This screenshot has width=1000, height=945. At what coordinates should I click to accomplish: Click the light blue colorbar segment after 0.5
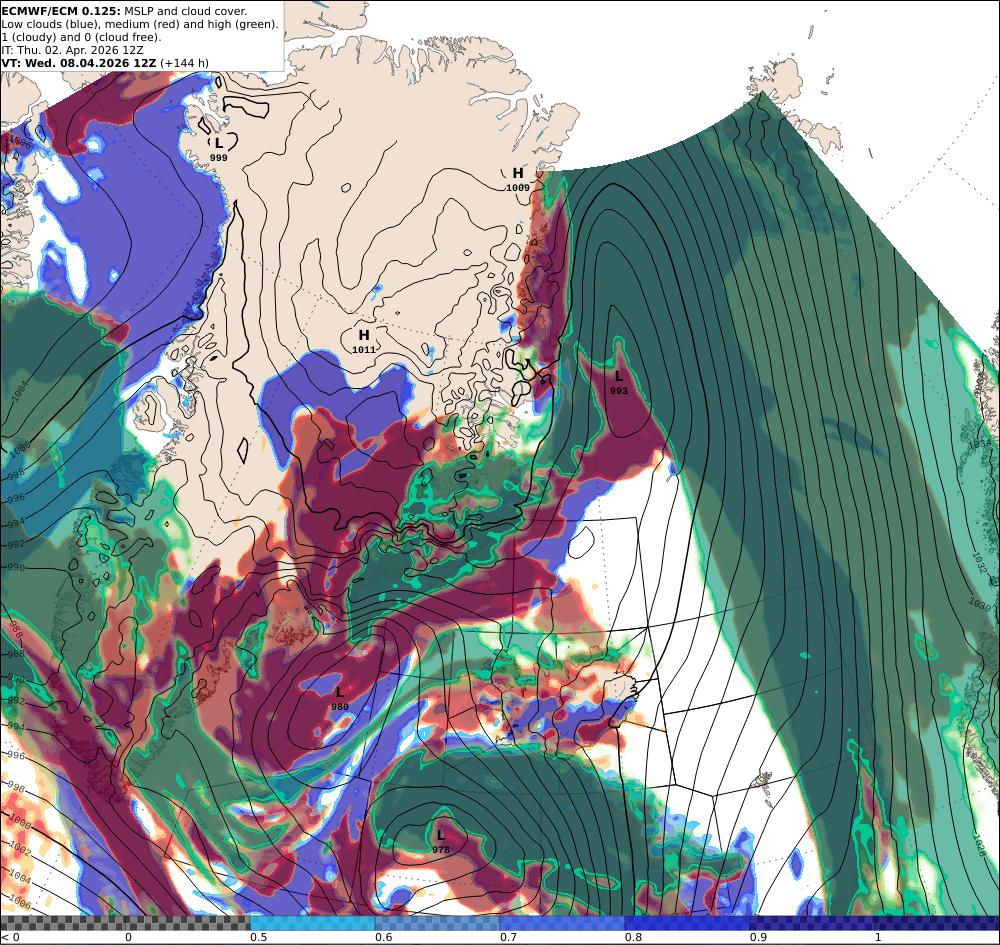pyautogui.click(x=312, y=923)
